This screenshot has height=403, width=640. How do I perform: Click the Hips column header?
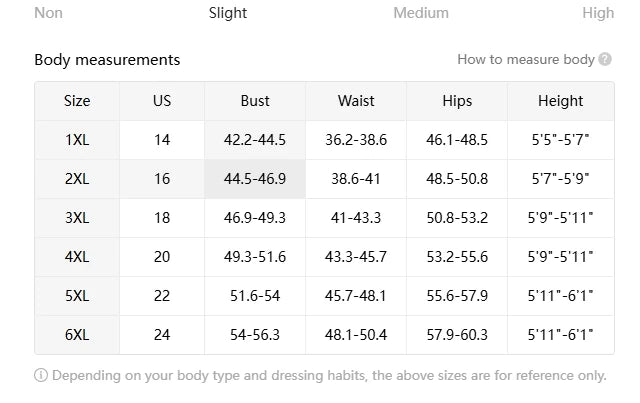pyautogui.click(x=457, y=101)
